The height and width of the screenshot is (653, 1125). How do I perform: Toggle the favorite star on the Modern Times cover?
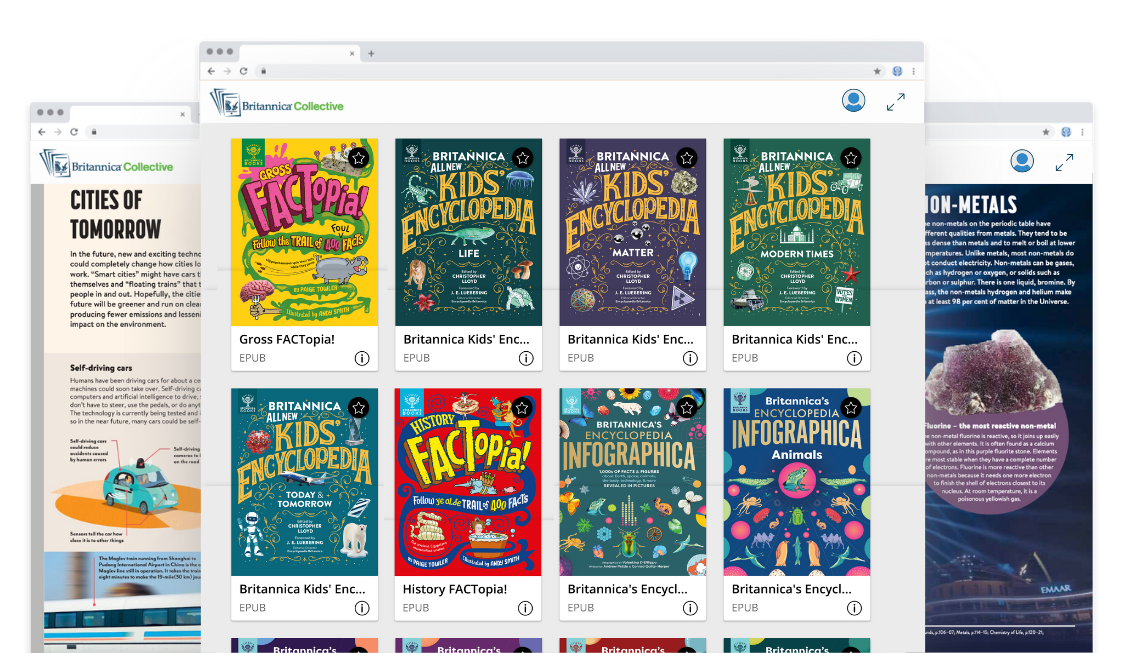click(x=851, y=158)
